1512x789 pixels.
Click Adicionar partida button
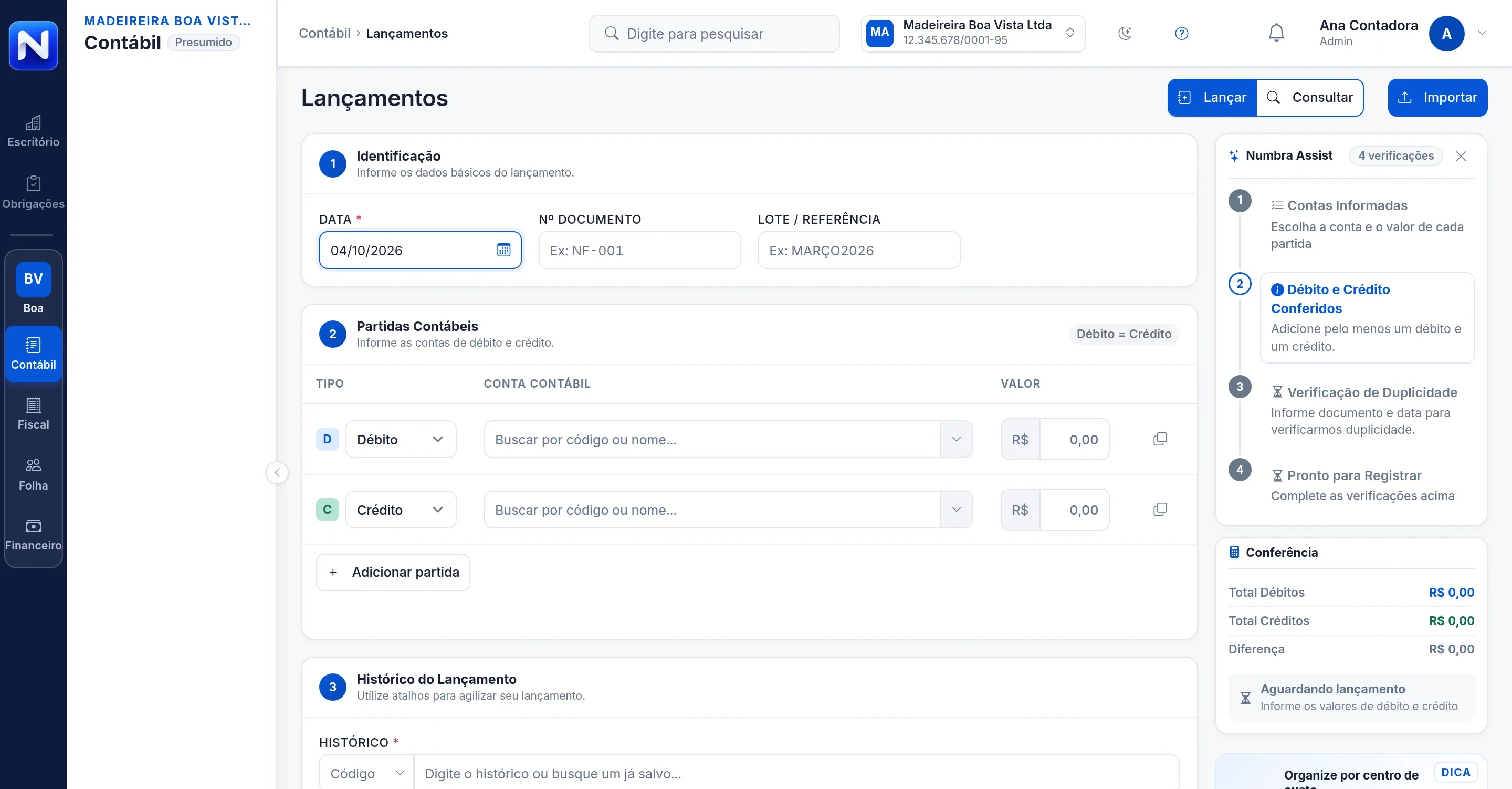click(393, 572)
